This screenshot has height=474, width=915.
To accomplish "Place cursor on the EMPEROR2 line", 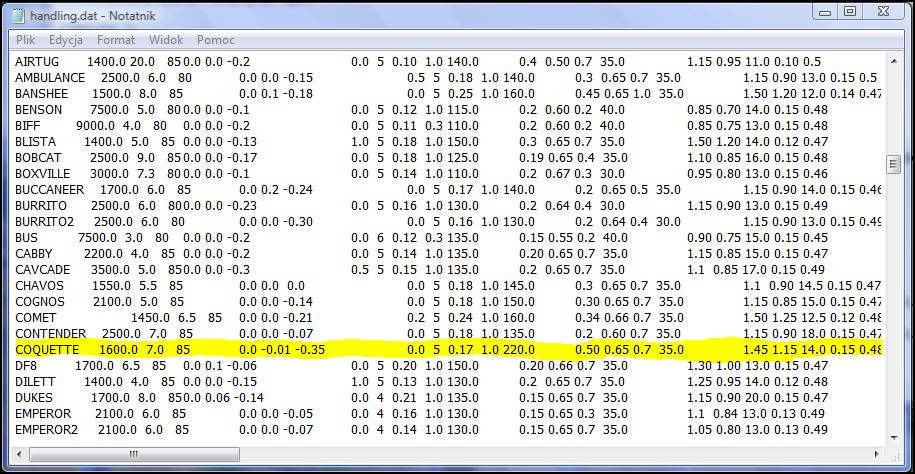I will tap(48, 430).
